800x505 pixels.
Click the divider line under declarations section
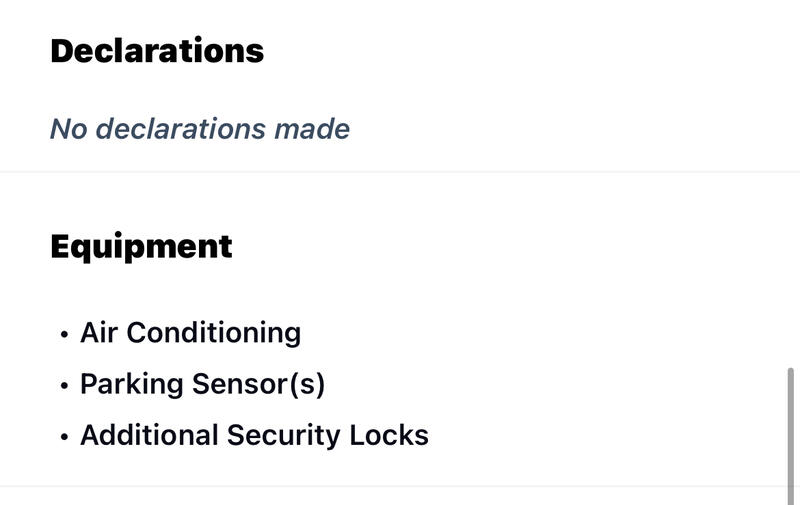[400, 172]
